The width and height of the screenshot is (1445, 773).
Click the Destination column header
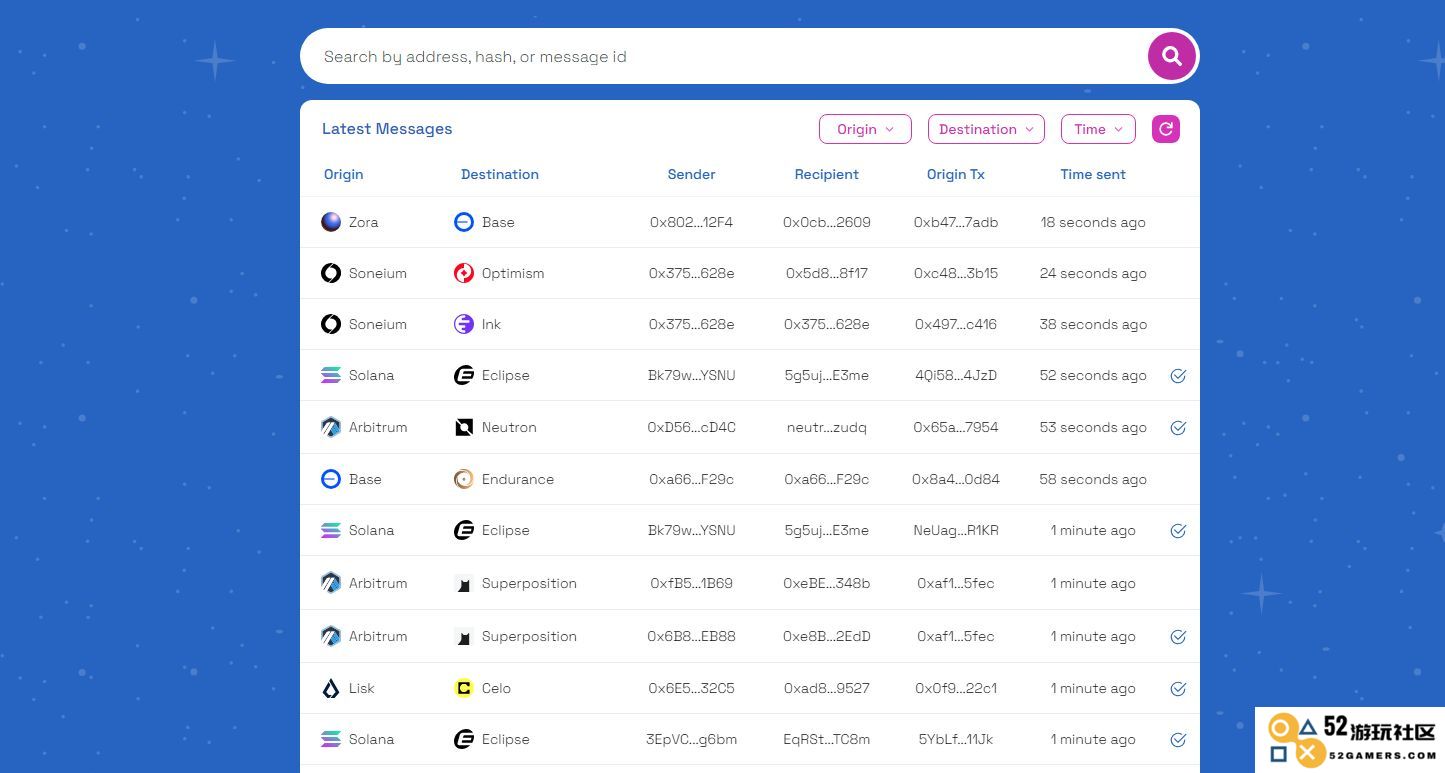tap(500, 174)
